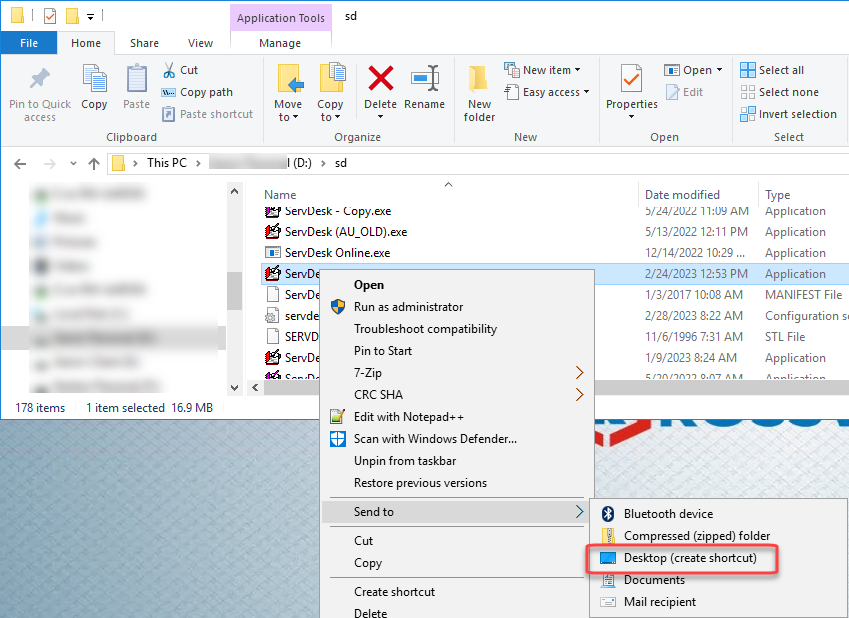Sort by the Date modified column header
The width and height of the screenshot is (849, 618).
pos(682,195)
